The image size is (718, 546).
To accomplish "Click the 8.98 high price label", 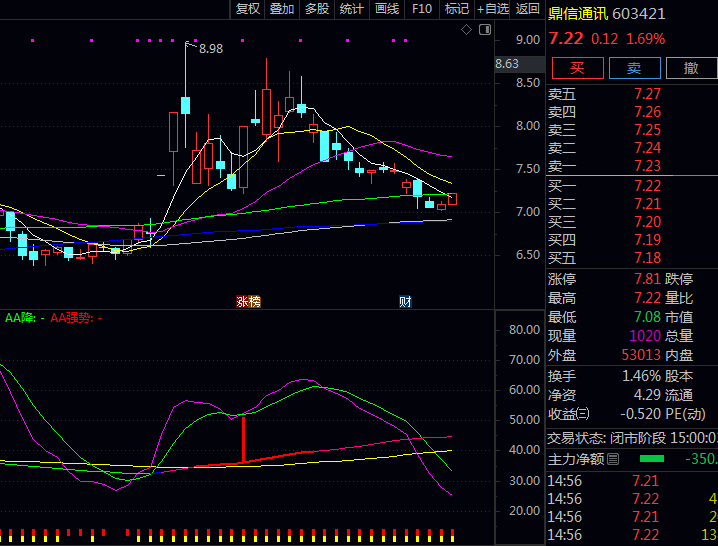I will [210, 49].
